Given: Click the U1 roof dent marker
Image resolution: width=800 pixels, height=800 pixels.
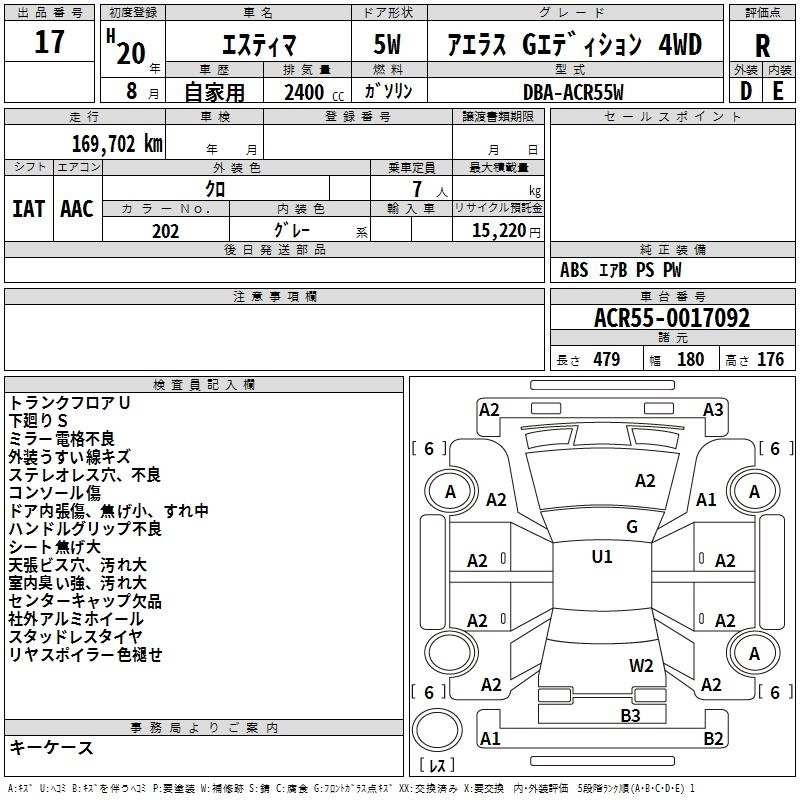Looking at the screenshot, I should (x=602, y=557).
